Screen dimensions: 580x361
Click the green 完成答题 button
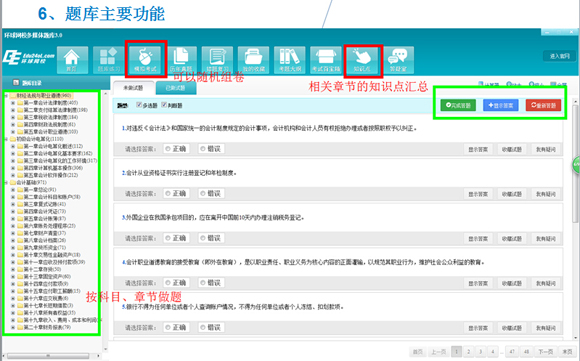coord(458,105)
